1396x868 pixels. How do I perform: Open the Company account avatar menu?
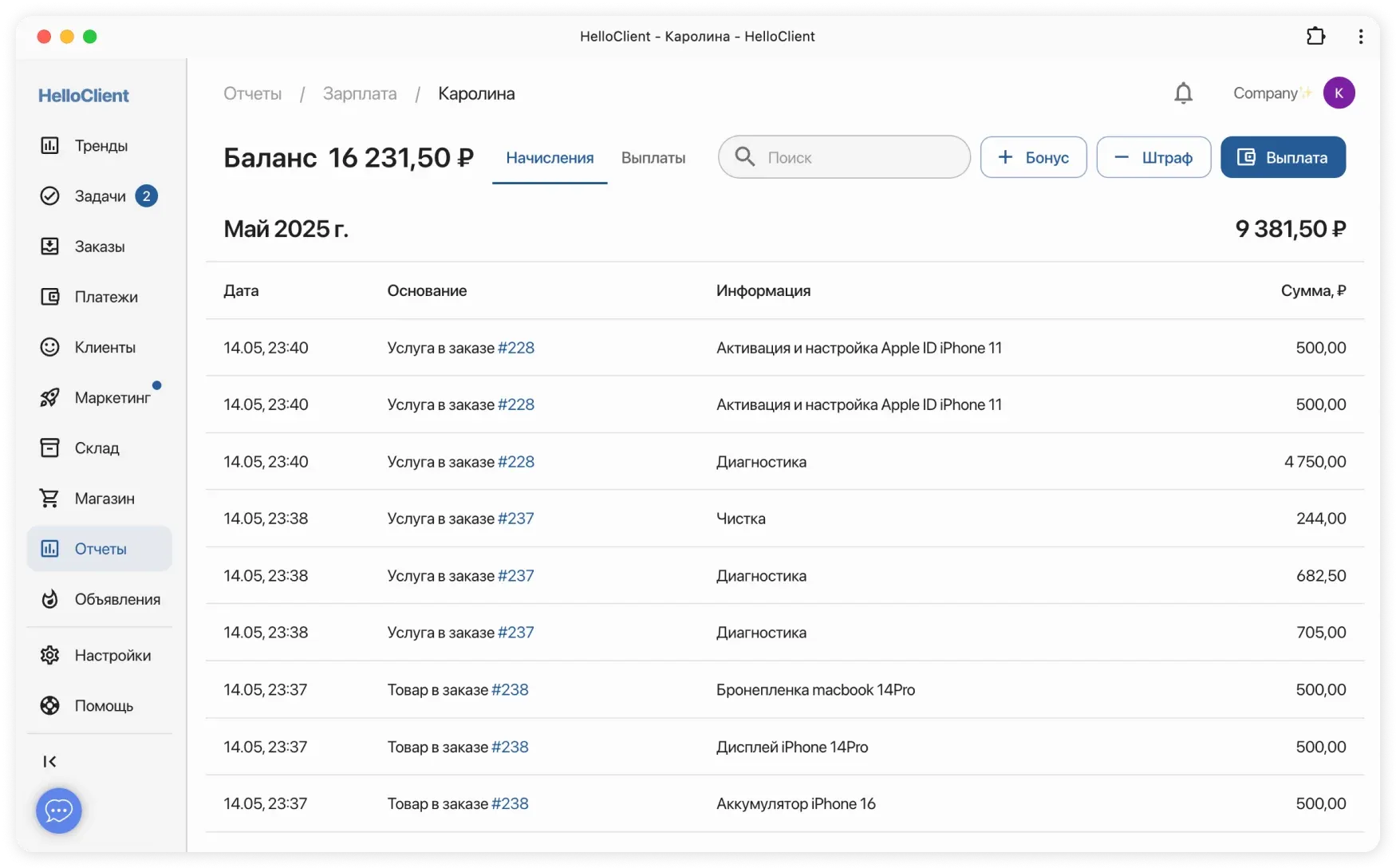coord(1339,93)
